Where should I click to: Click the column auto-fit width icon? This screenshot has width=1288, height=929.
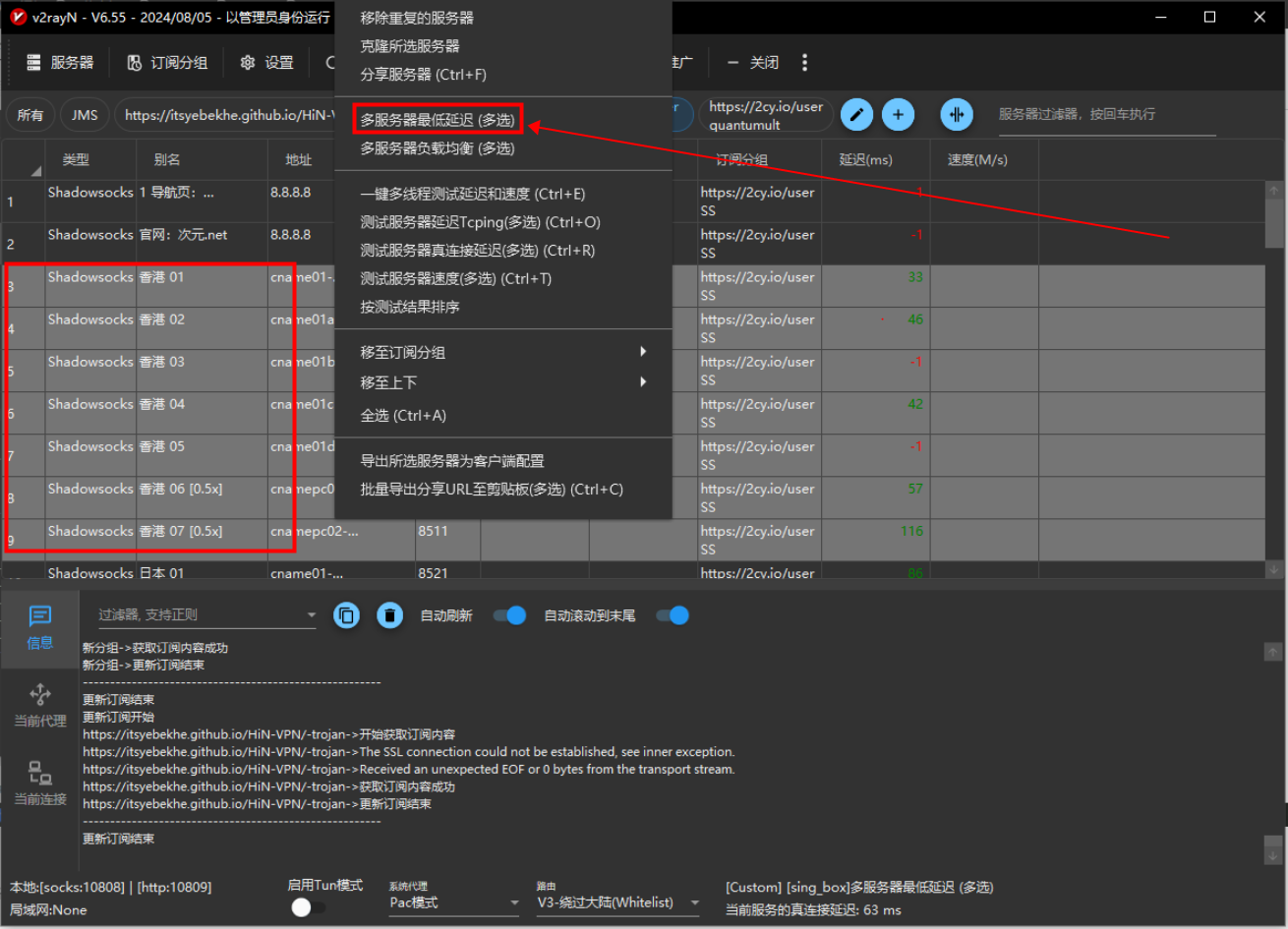click(x=956, y=114)
